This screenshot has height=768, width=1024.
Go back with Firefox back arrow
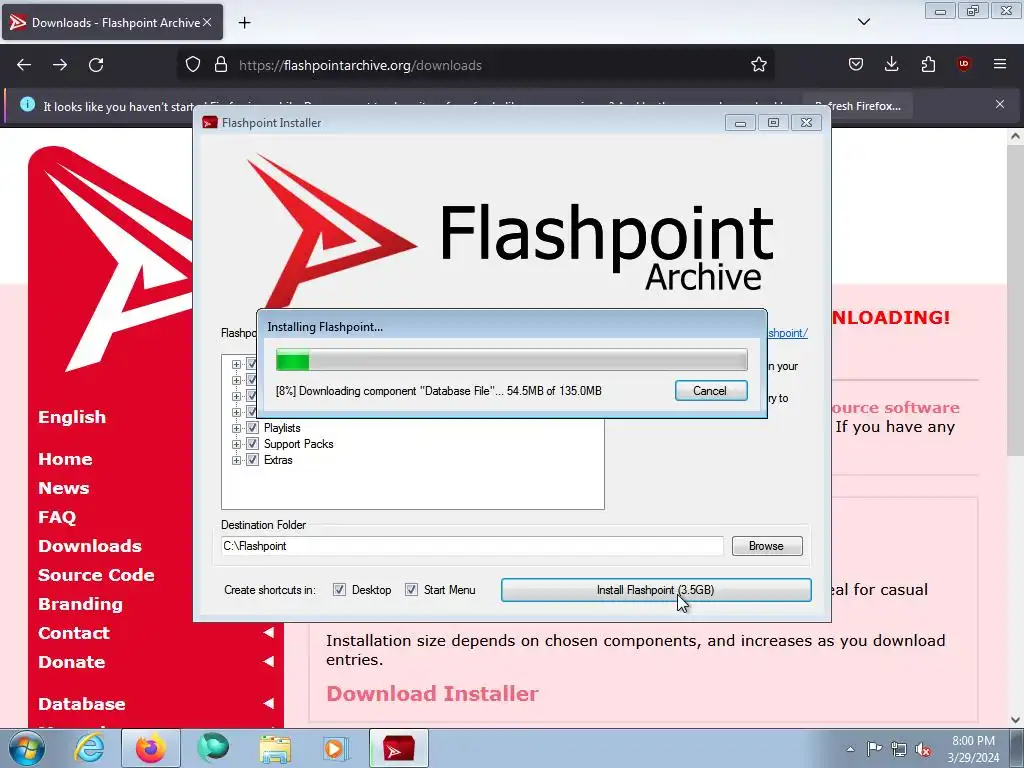24,65
